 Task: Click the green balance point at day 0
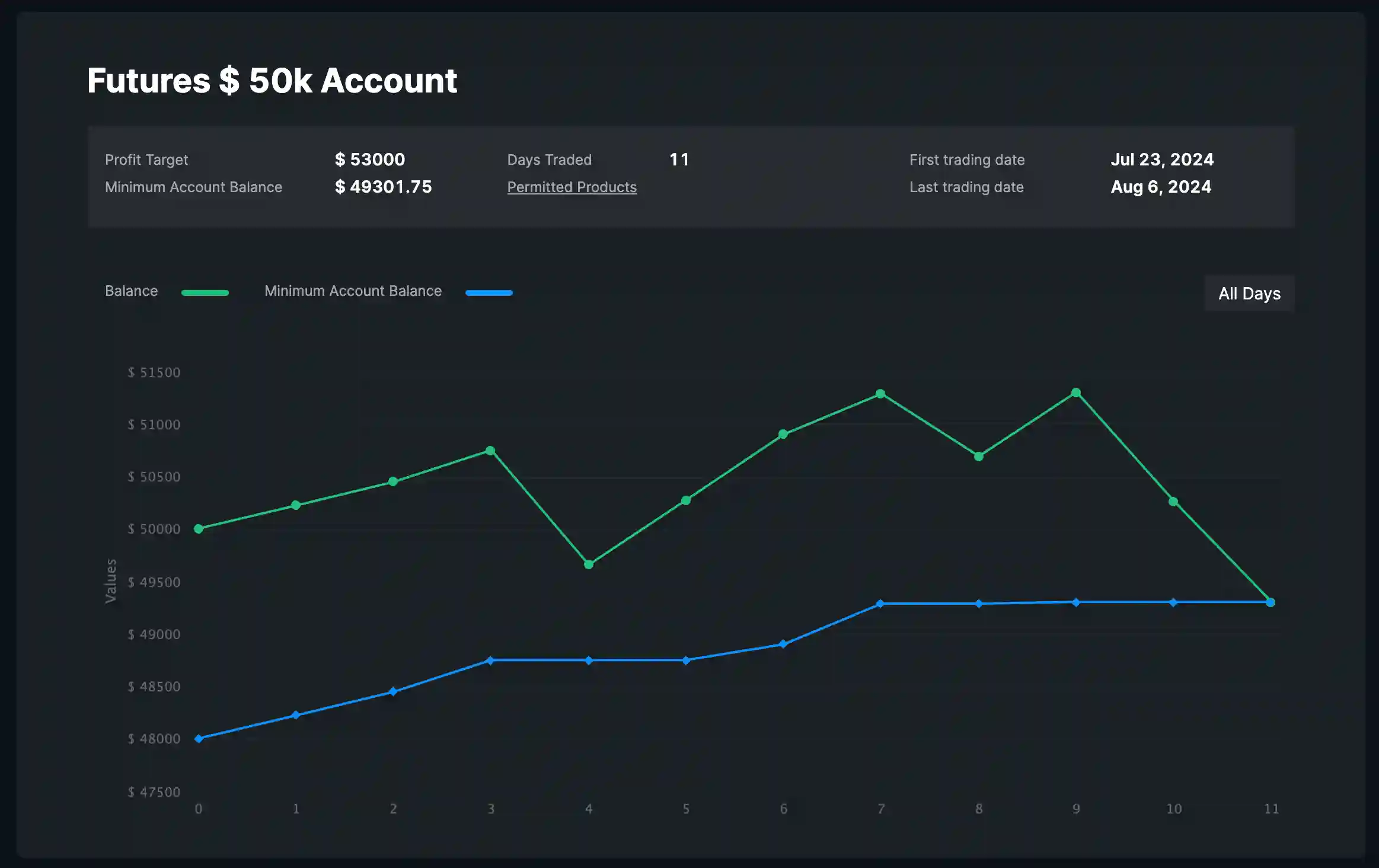(199, 529)
